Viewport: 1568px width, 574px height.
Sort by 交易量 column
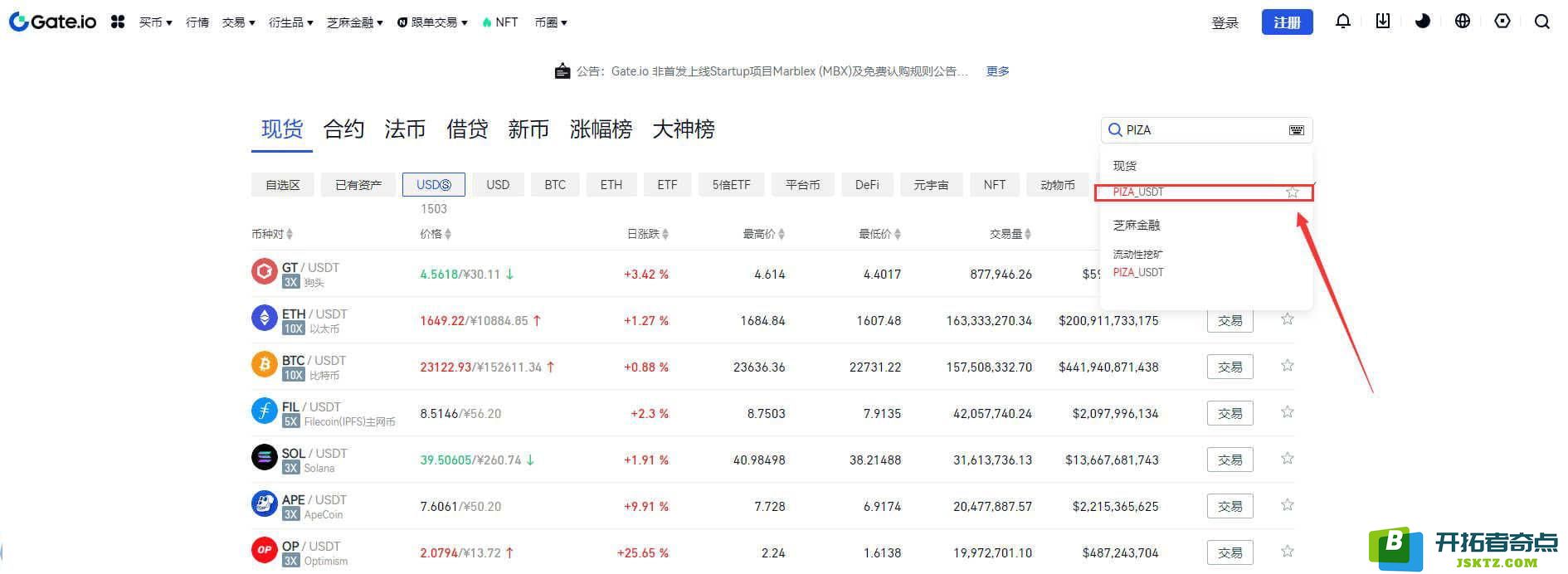coord(1011,234)
